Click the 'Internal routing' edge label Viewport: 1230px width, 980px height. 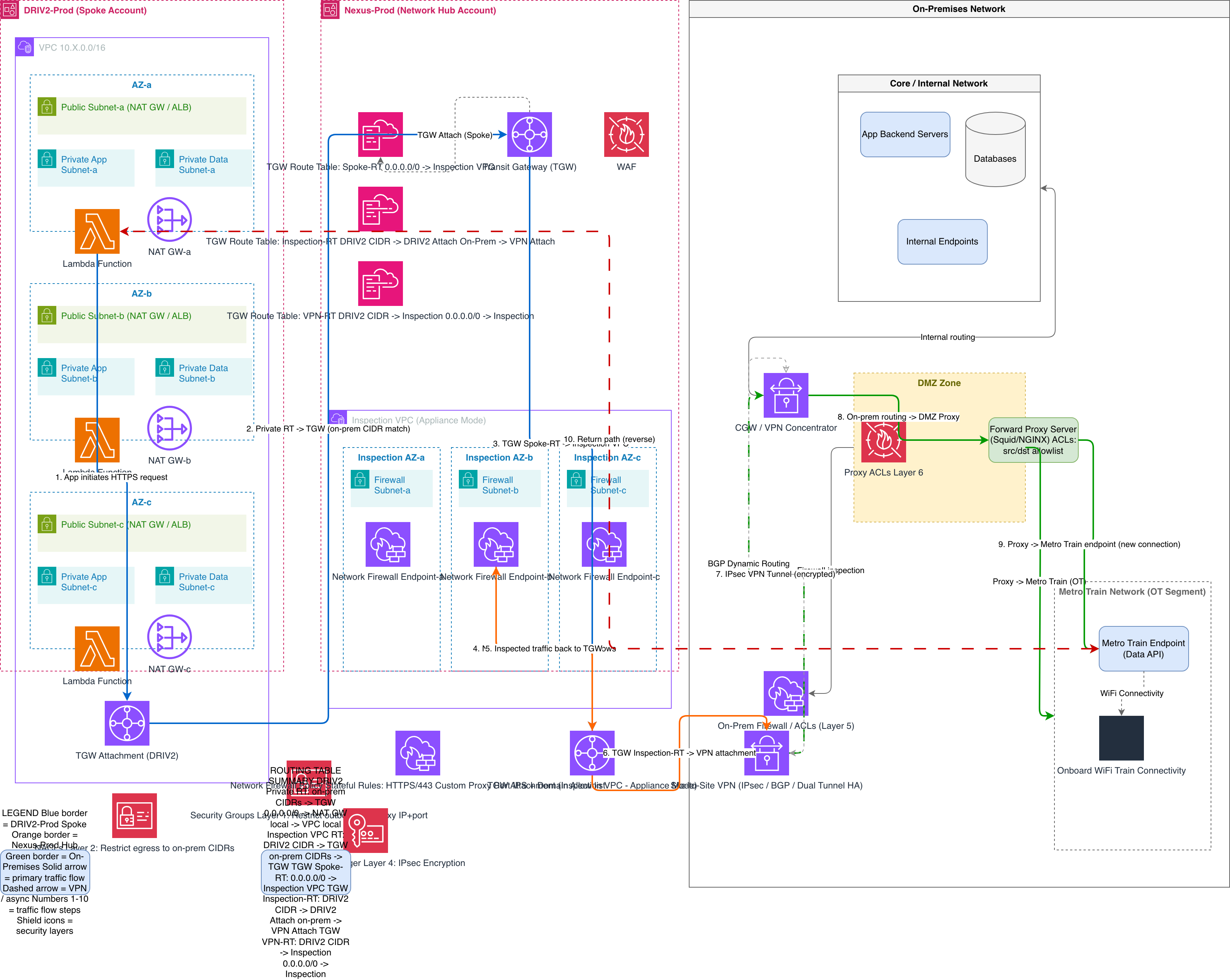pyautogui.click(x=947, y=337)
